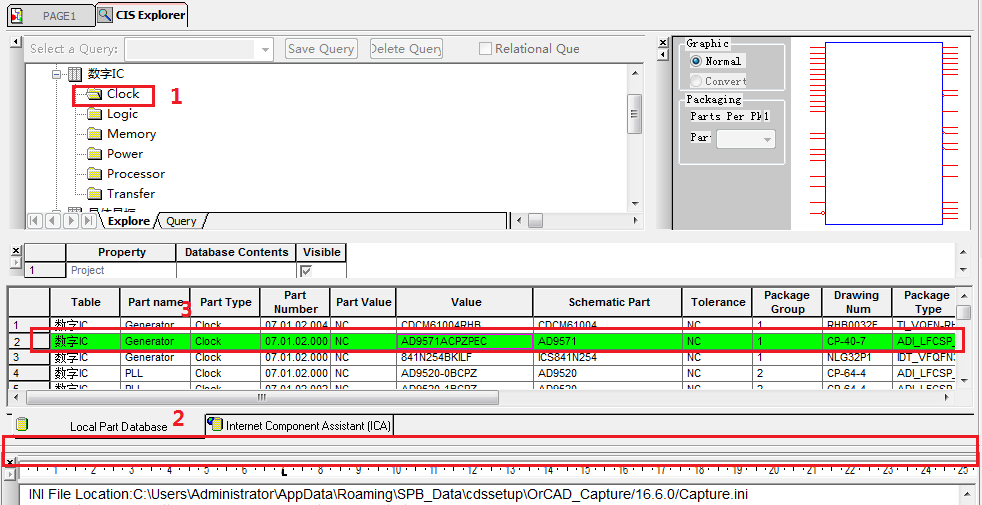Toggle the Project Visible checkbox

tap(306, 270)
